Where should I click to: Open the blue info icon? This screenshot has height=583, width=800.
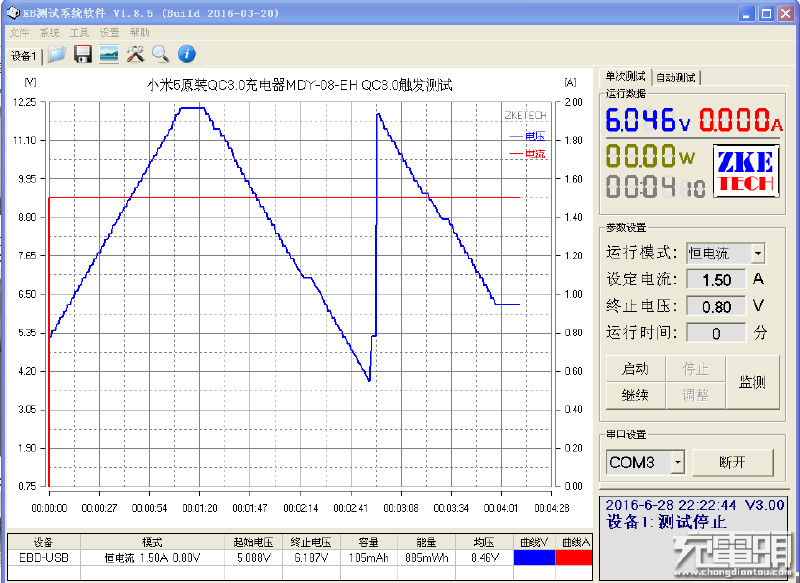click(x=186, y=54)
